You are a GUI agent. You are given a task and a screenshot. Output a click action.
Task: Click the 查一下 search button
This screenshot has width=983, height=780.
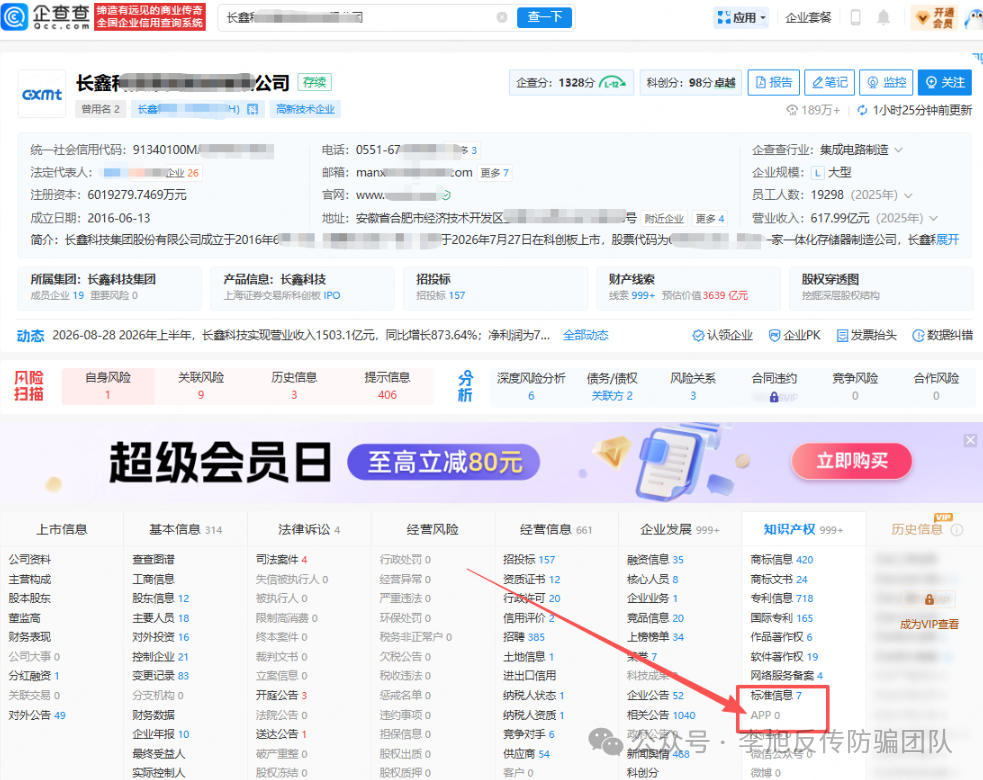pyautogui.click(x=544, y=17)
